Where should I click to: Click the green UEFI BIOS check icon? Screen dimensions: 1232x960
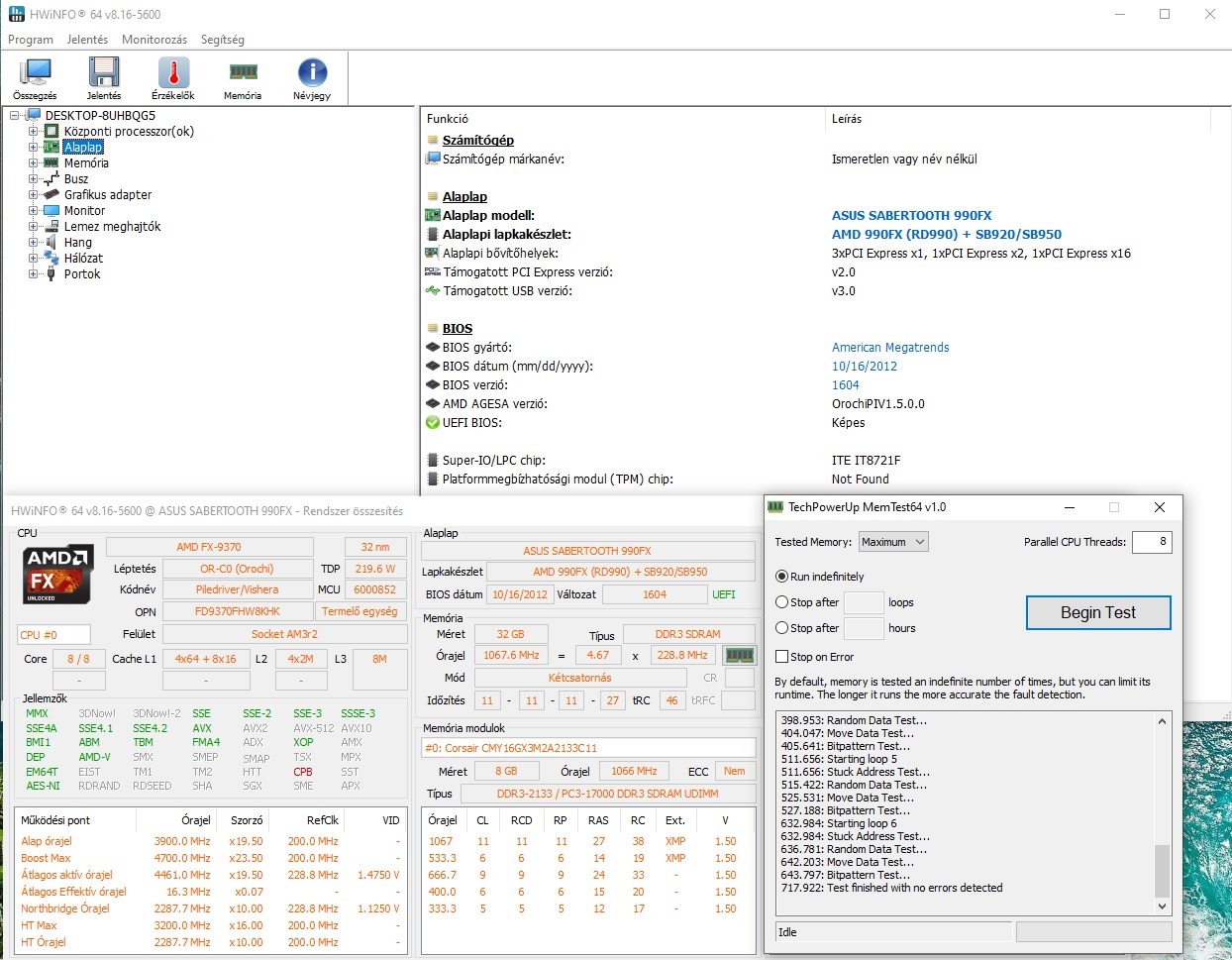432,422
